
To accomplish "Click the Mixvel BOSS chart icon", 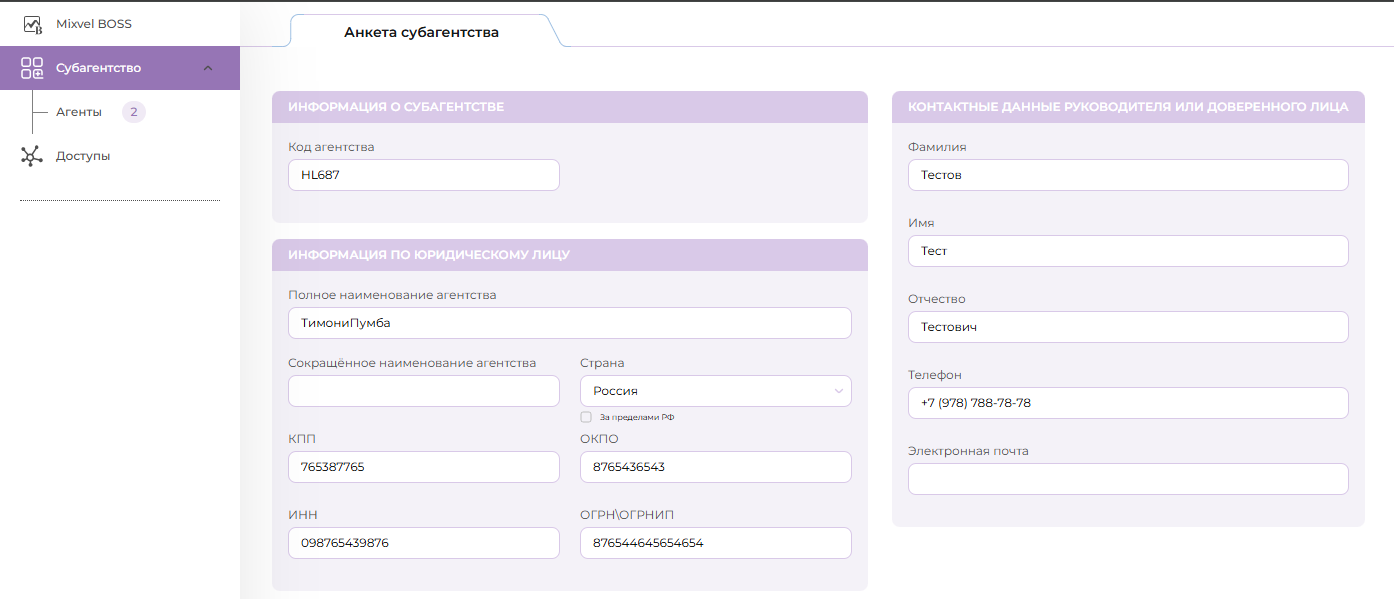I will (x=33, y=24).
